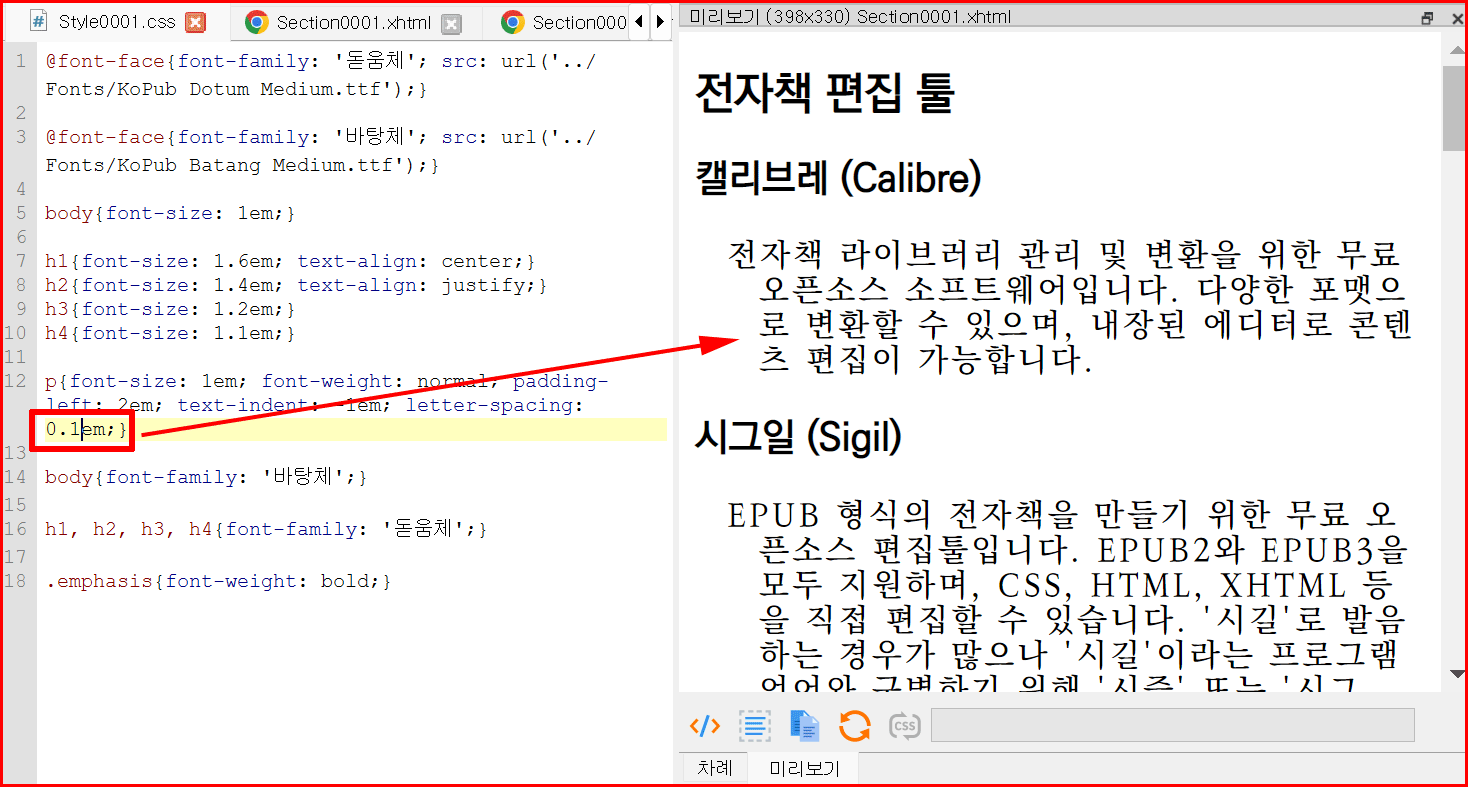Open the 차례 tab at the bottom

coord(715,768)
